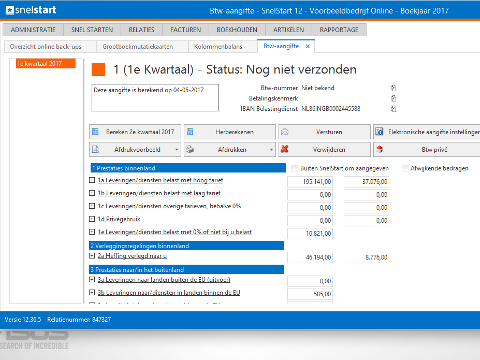Click the Herberekenen button

[230, 132]
